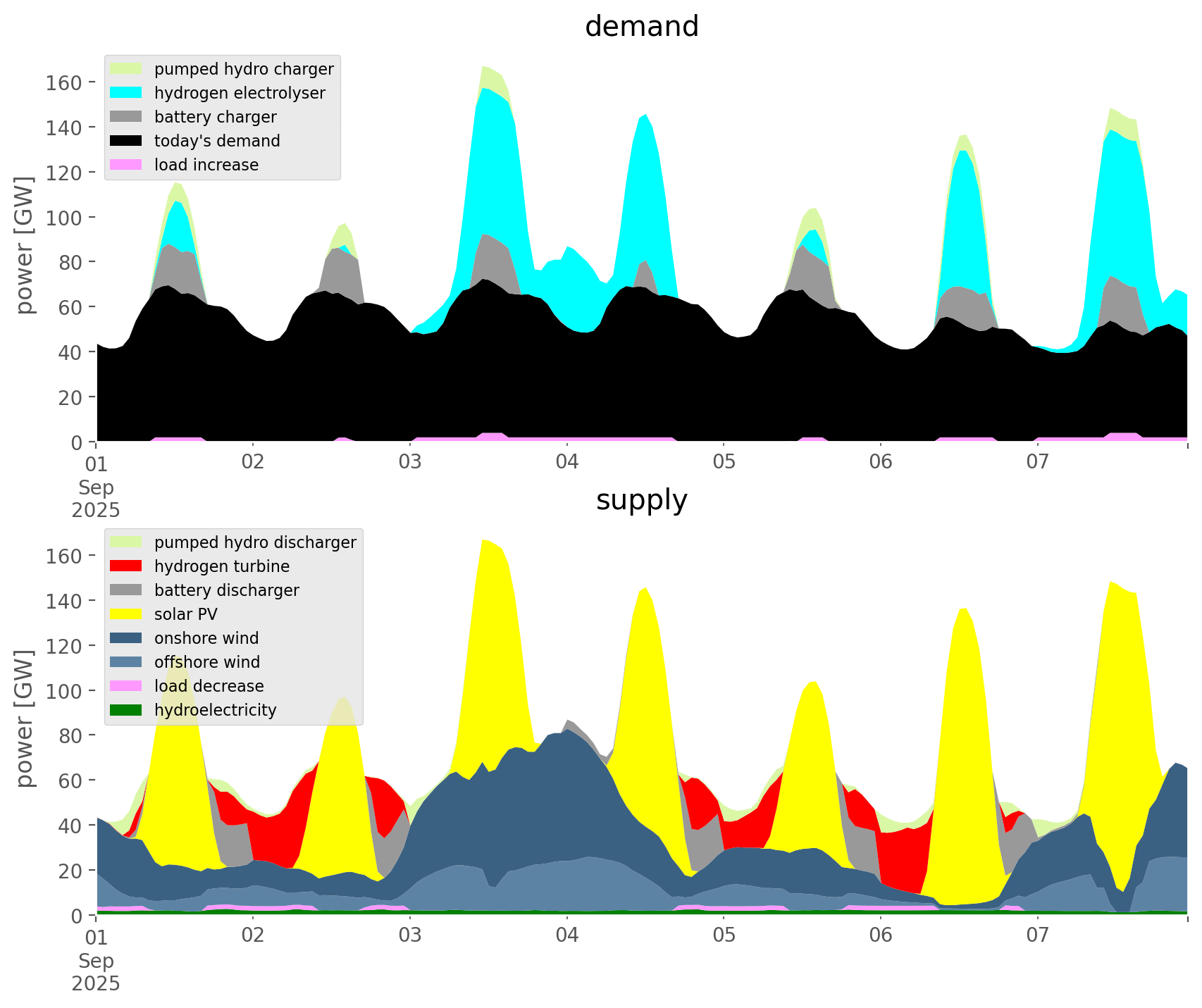
Task: Select the battery discharger legend label
Action: click(226, 590)
